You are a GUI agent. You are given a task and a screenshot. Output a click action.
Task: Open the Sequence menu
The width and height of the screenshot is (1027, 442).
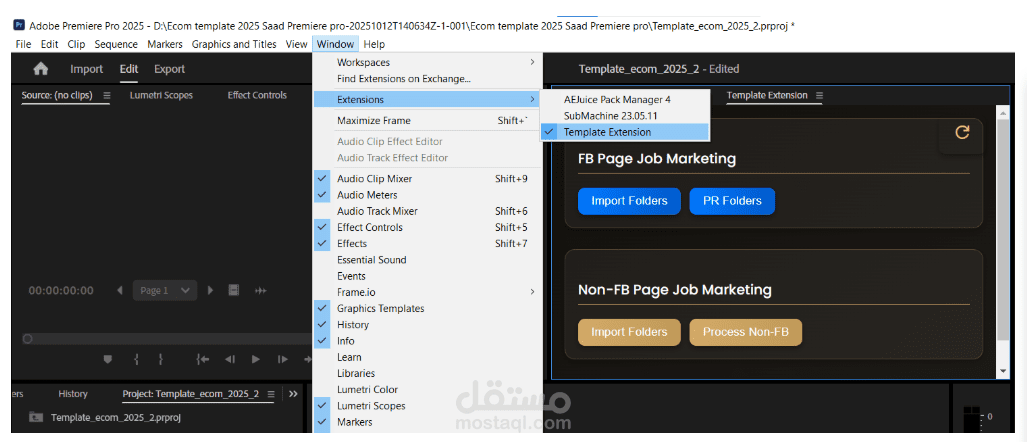(x=116, y=45)
